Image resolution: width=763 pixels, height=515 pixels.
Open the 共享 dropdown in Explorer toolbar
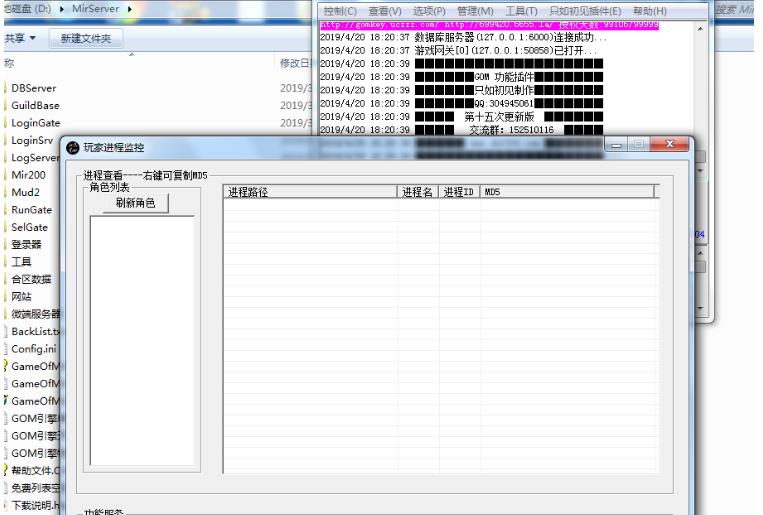click(20, 38)
